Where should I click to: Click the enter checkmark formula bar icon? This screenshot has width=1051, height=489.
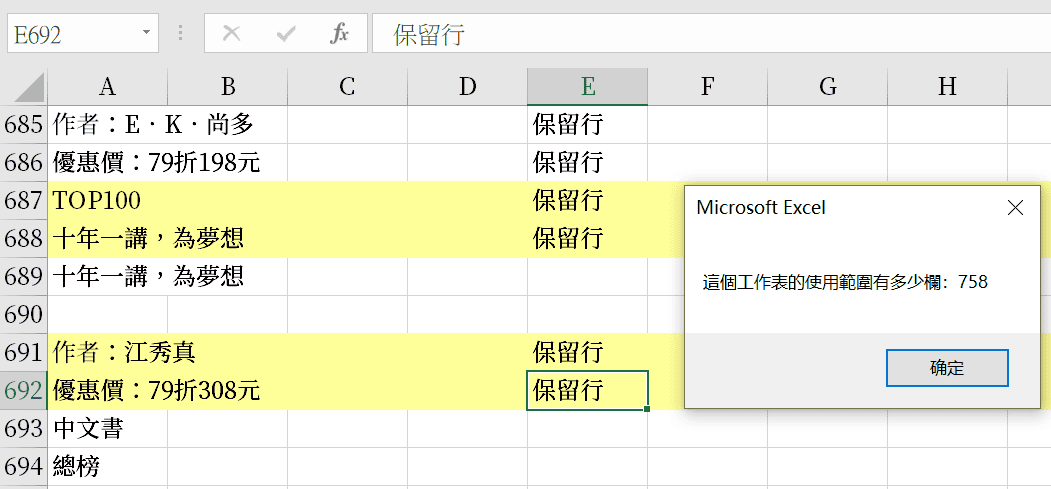286,33
